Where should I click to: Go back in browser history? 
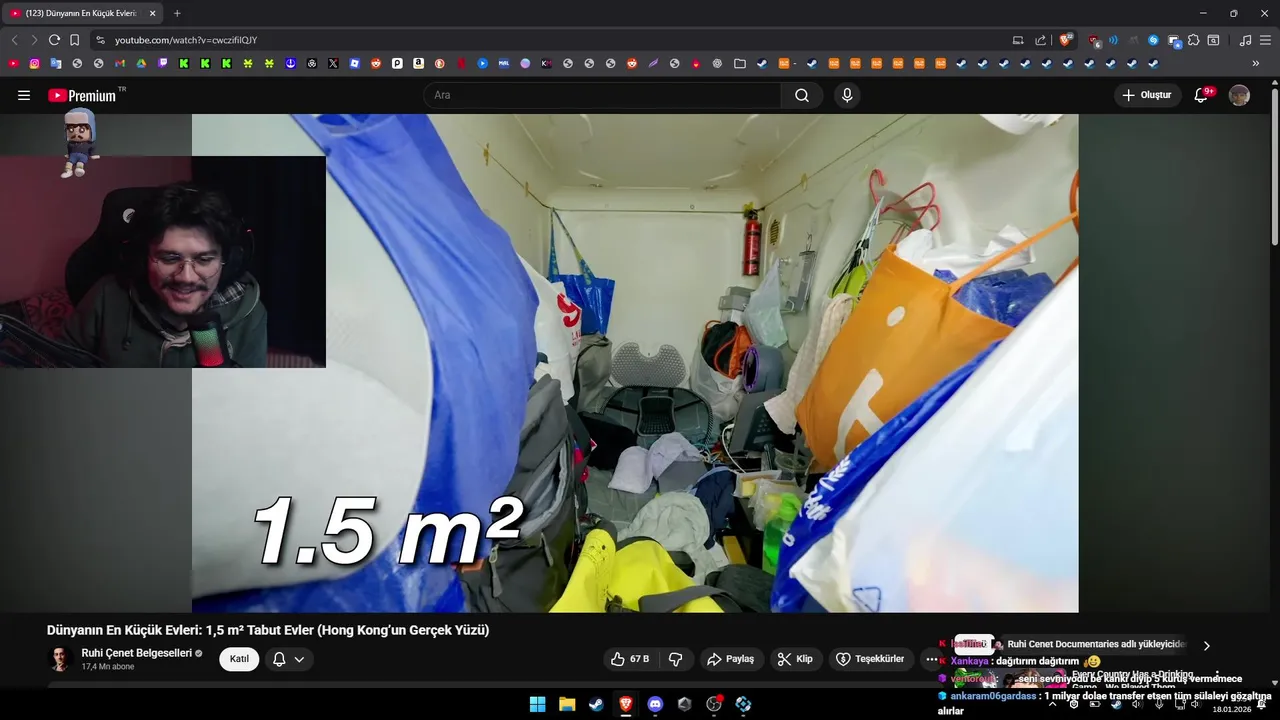(14, 40)
